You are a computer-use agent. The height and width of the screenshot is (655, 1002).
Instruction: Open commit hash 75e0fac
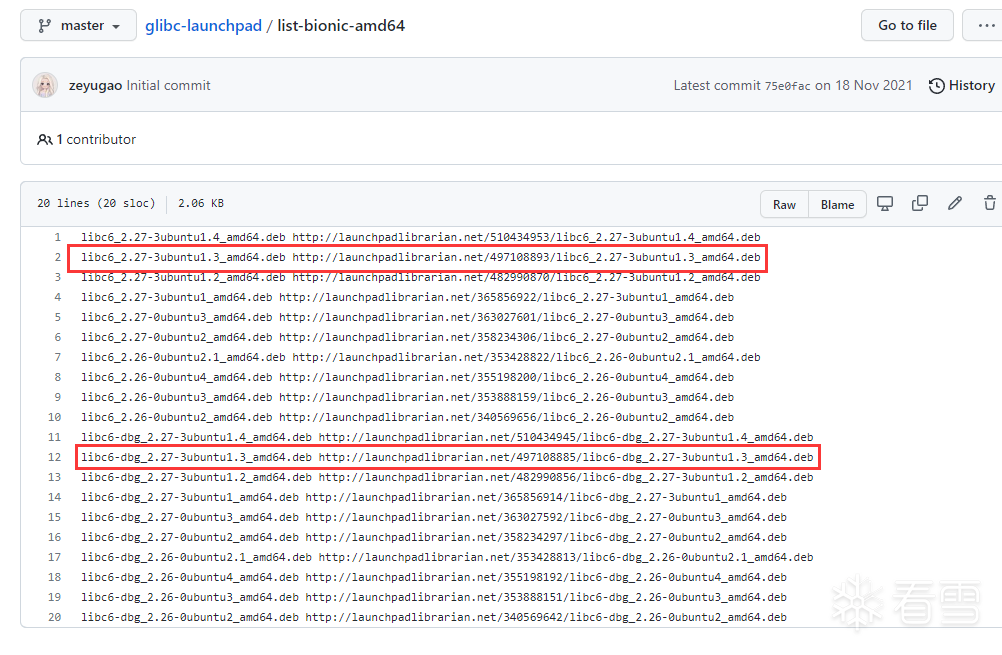(x=787, y=86)
